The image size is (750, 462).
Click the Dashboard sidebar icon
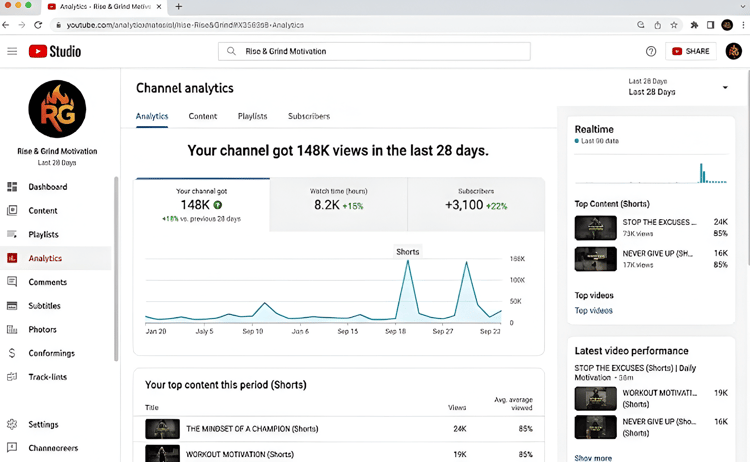12,187
